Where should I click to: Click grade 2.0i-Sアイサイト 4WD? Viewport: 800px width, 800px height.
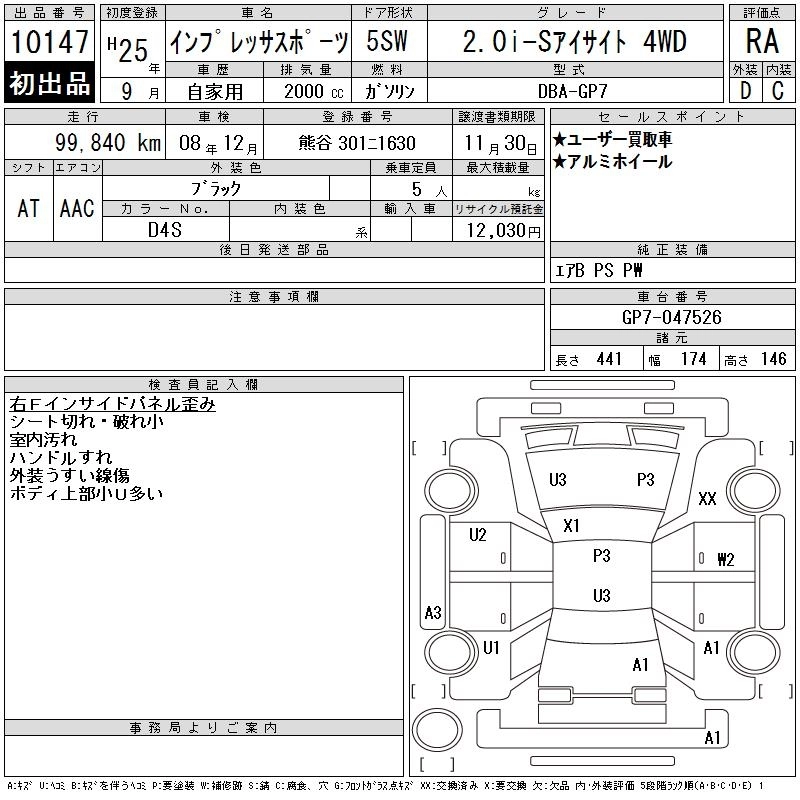tap(574, 41)
